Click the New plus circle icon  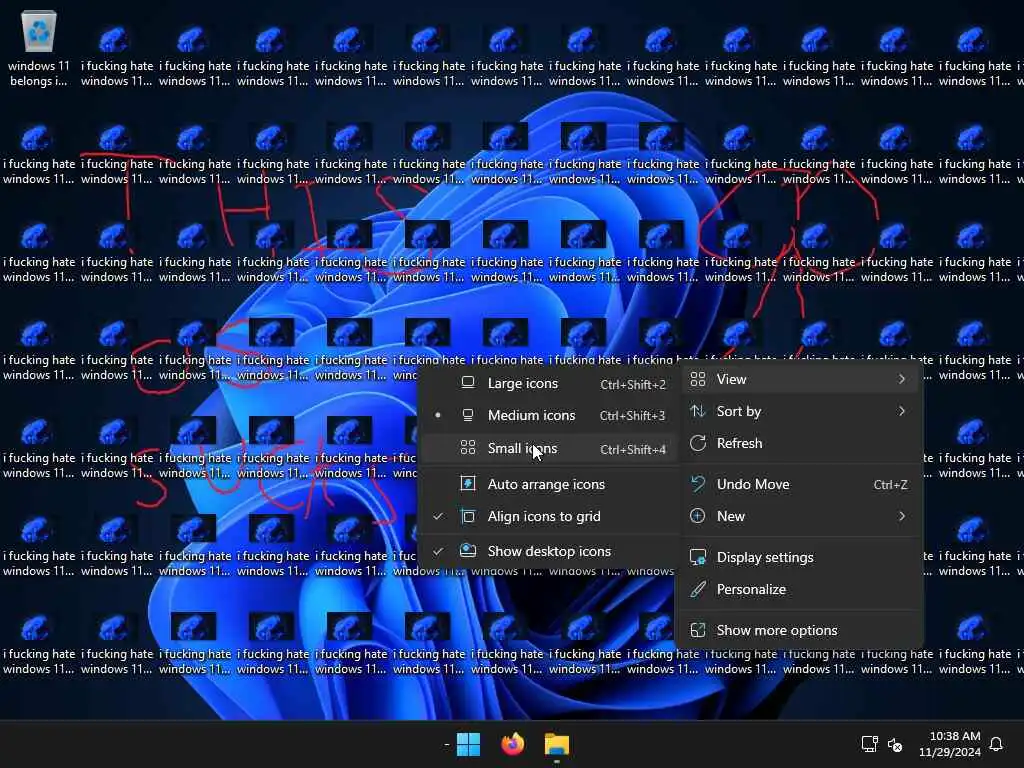pyautogui.click(x=697, y=516)
